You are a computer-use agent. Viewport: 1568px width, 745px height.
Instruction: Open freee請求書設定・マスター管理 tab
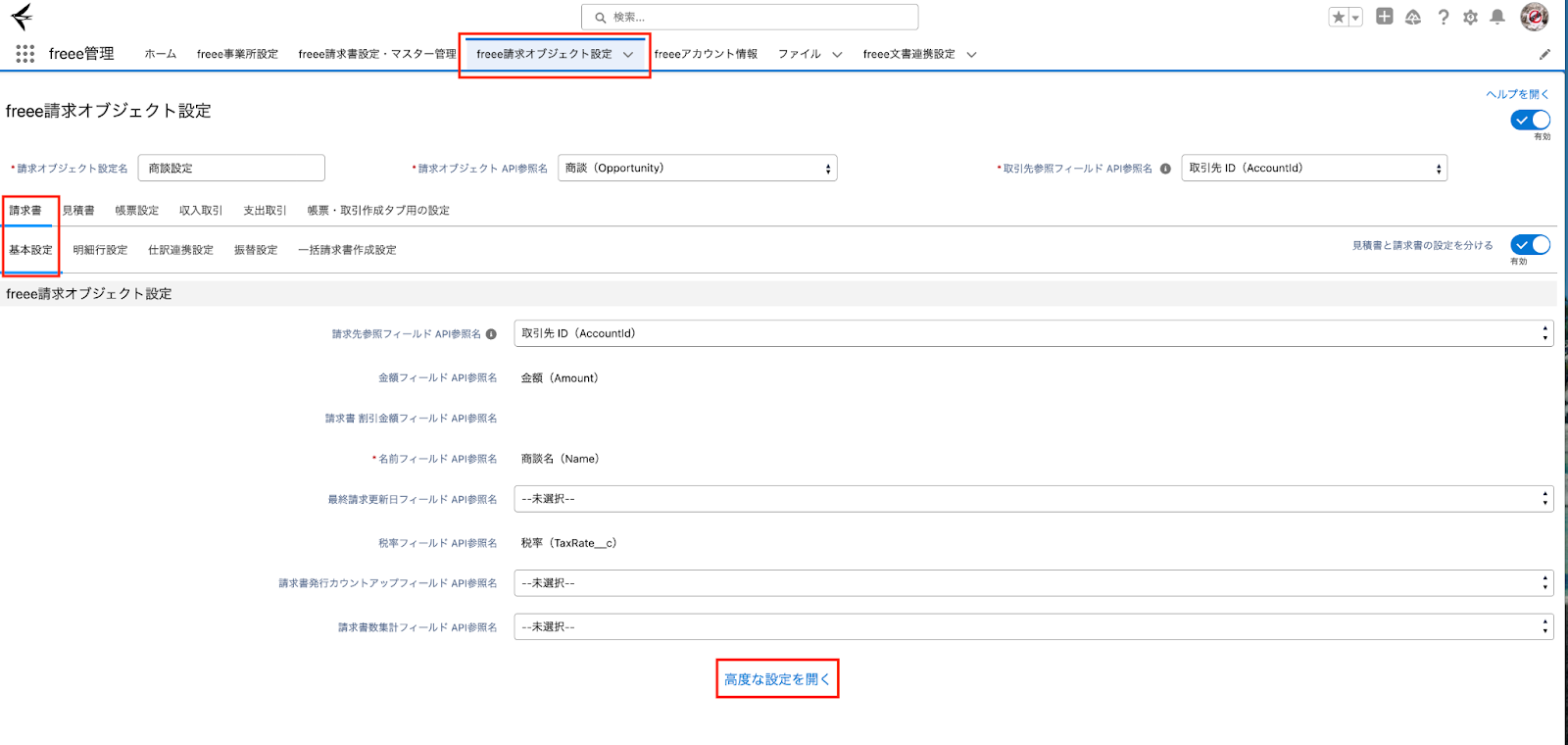click(377, 54)
